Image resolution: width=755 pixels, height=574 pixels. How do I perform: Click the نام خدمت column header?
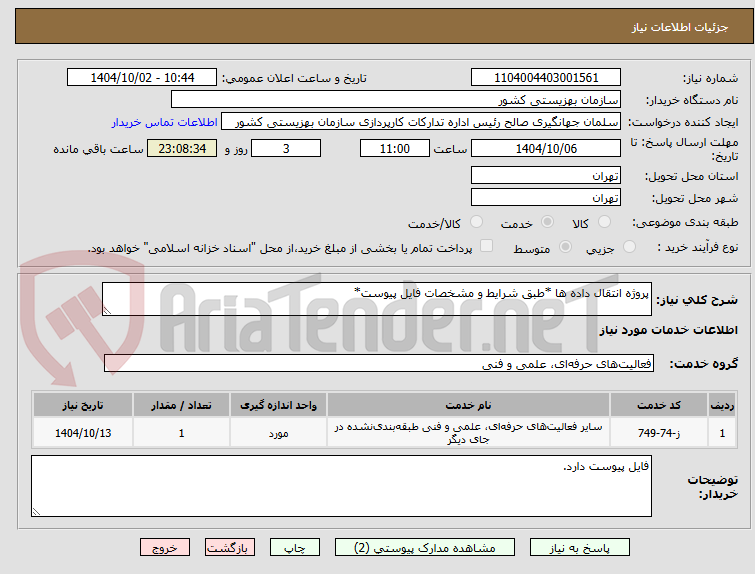(x=468, y=405)
